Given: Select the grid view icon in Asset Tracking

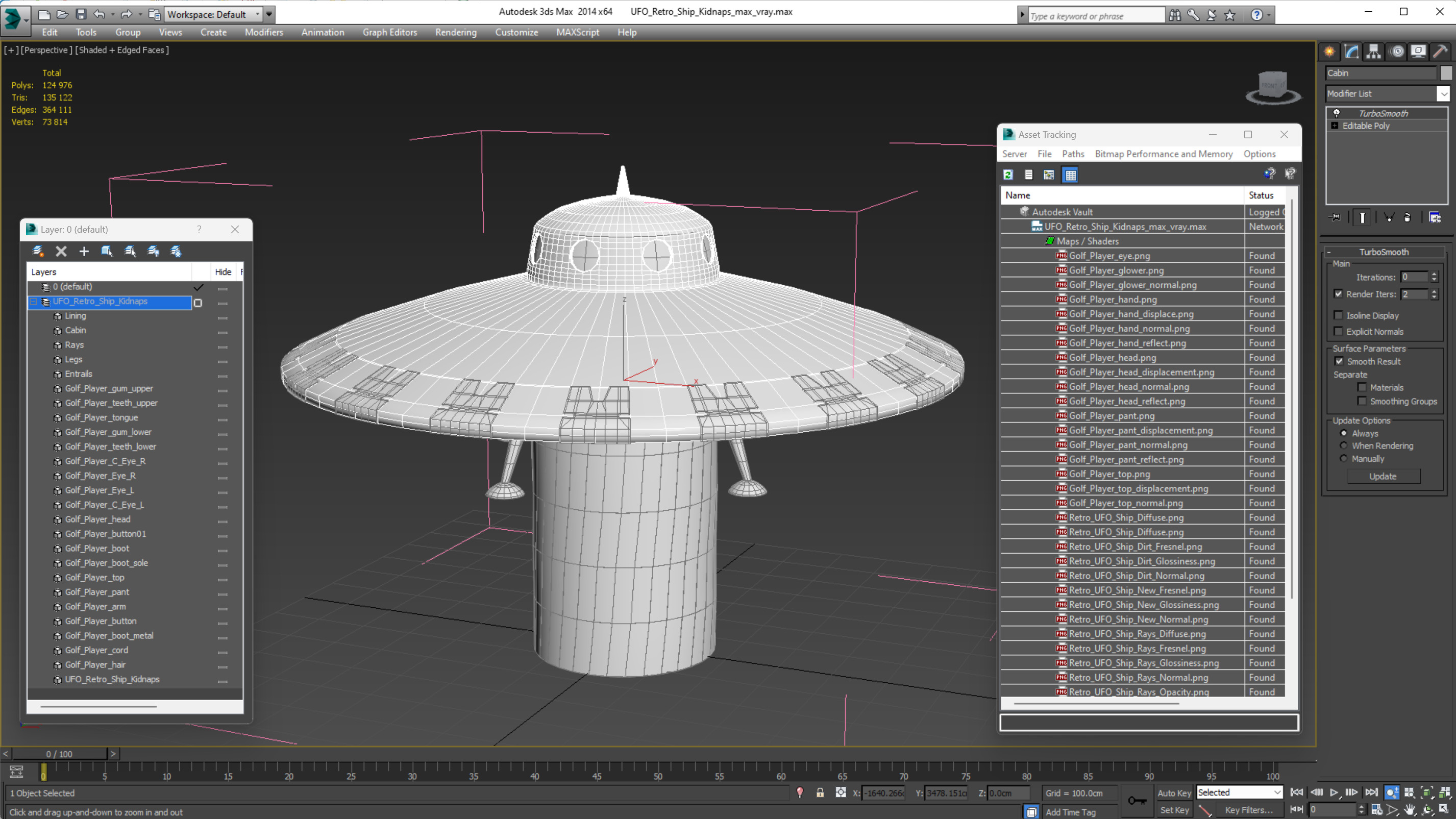Looking at the screenshot, I should [1070, 175].
